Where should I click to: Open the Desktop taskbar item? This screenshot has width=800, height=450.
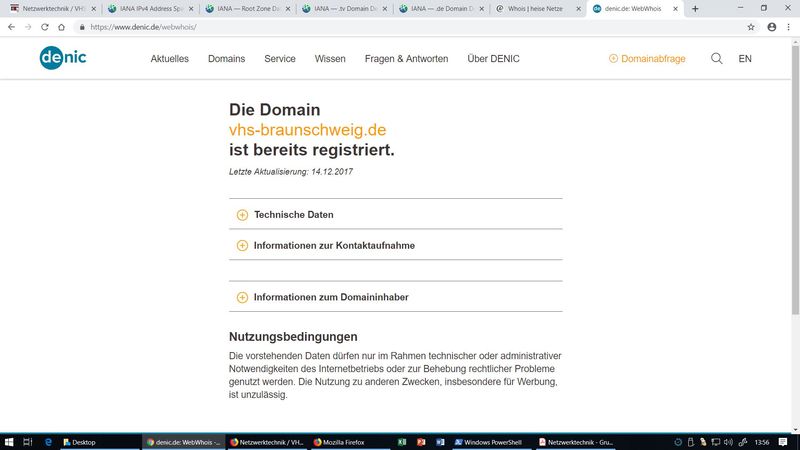pos(99,442)
